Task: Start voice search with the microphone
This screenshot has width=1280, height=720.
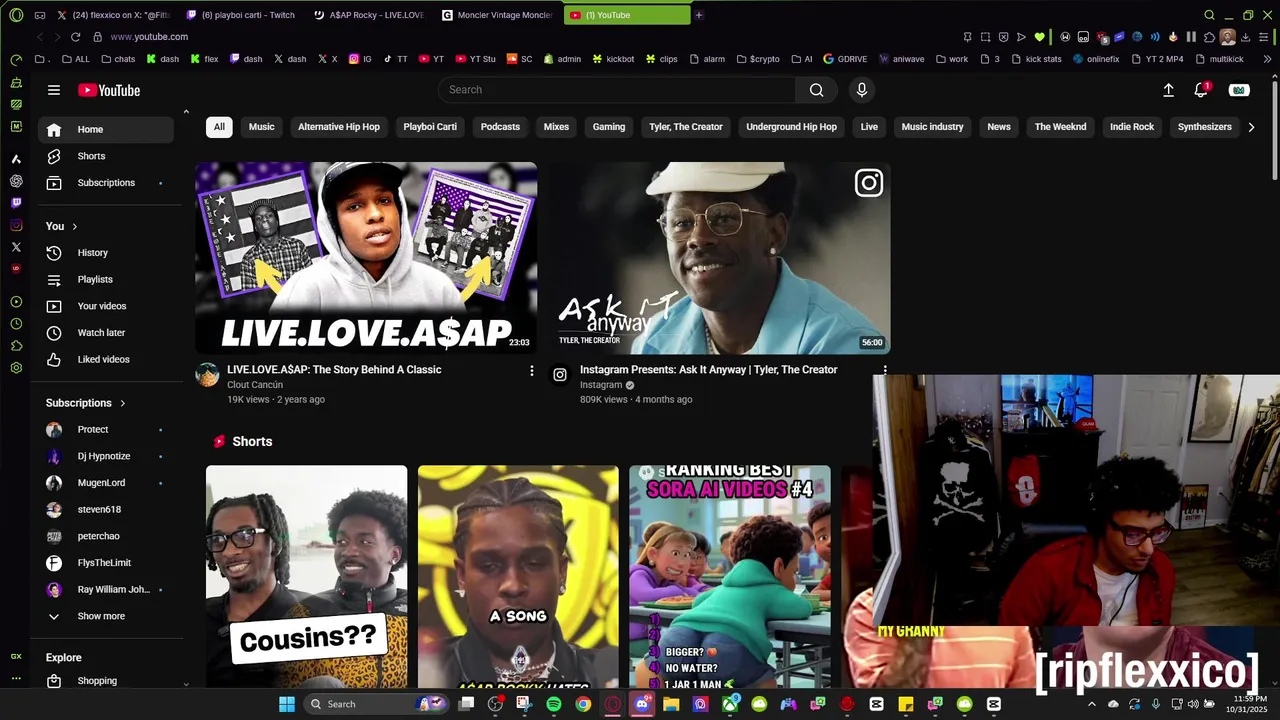Action: pos(862,90)
